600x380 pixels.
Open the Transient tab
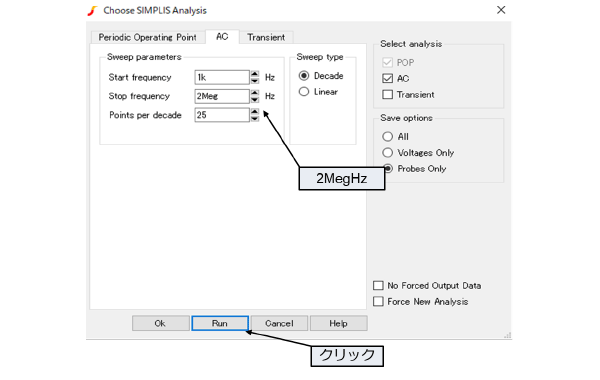(266, 37)
